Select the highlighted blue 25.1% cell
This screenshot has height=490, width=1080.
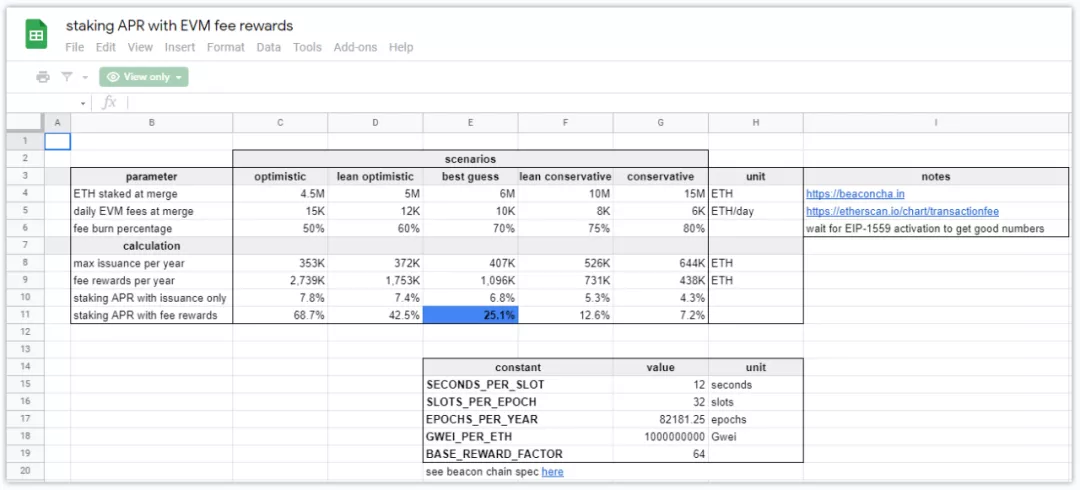470,315
